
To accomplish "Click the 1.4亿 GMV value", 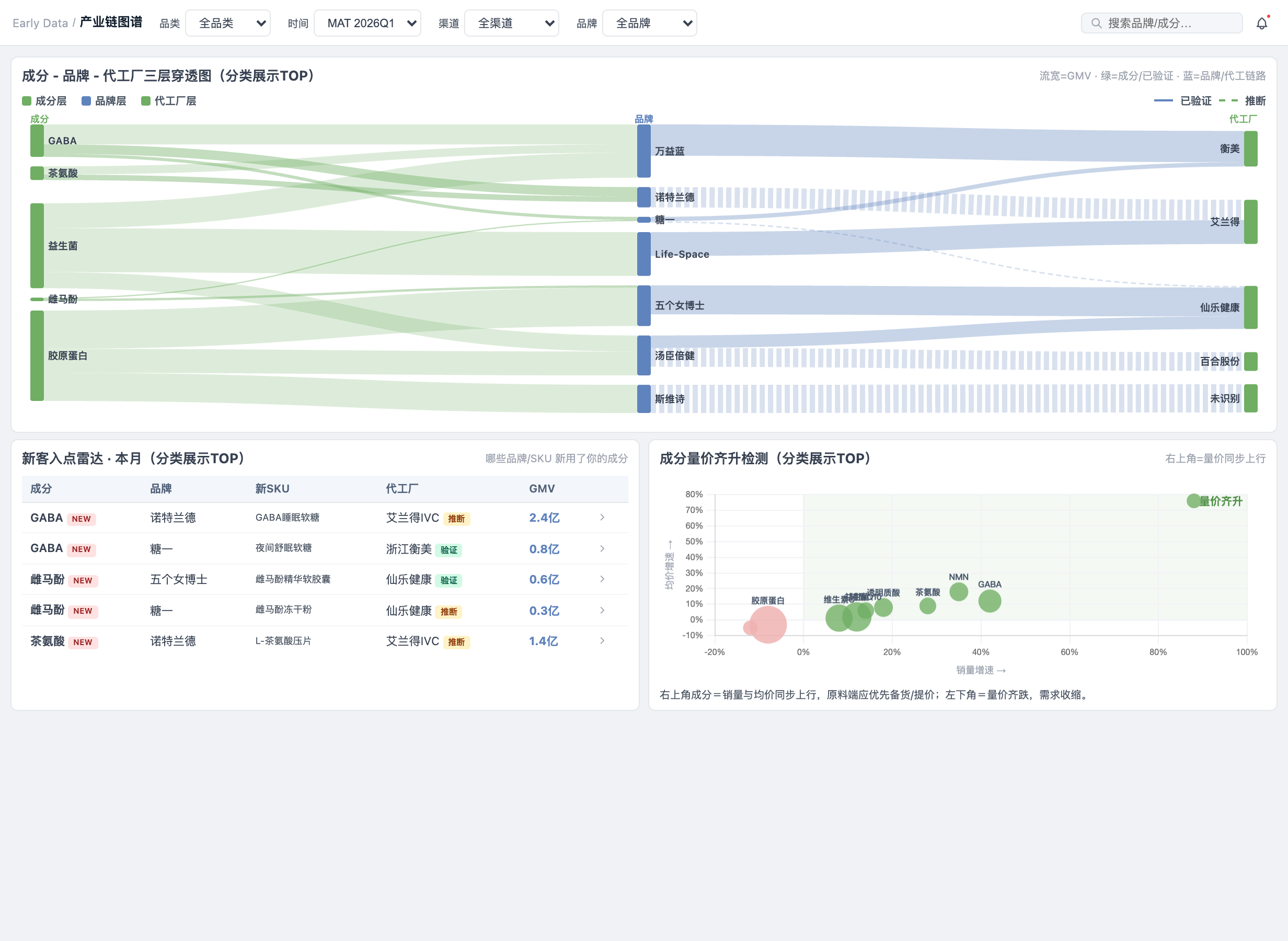I will pos(543,641).
